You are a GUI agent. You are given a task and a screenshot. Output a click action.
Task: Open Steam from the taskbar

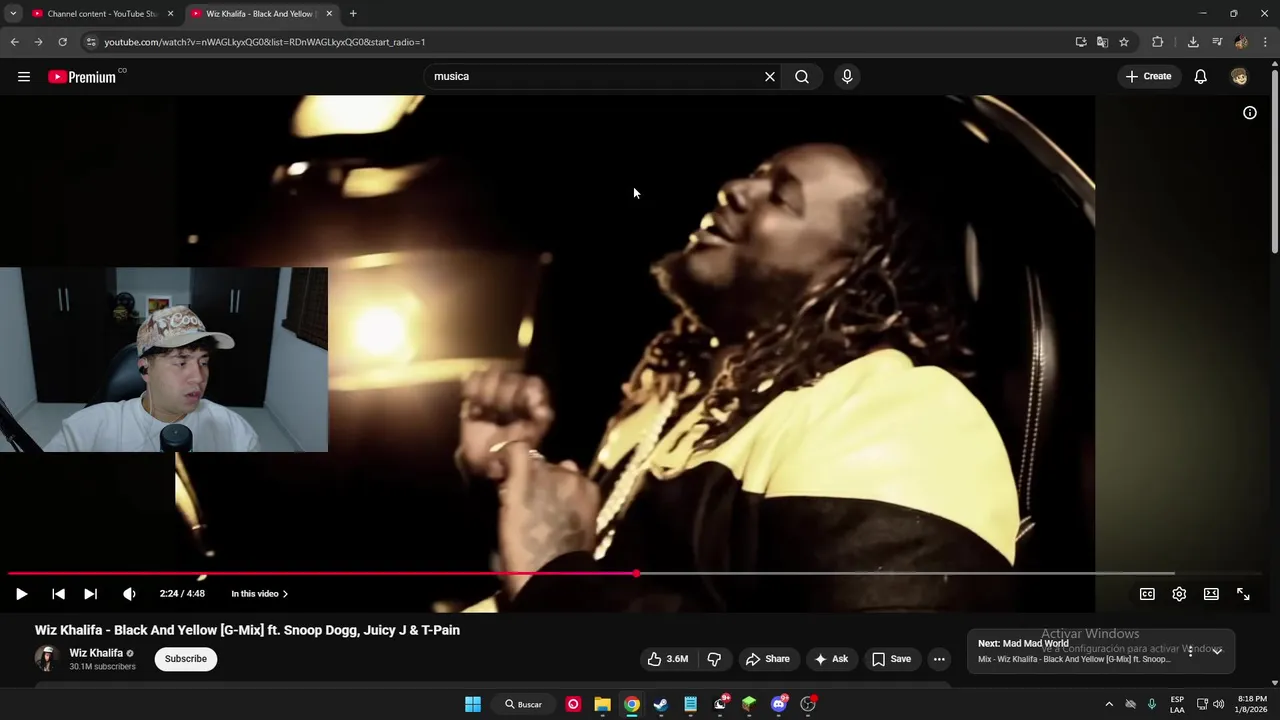[x=661, y=704]
